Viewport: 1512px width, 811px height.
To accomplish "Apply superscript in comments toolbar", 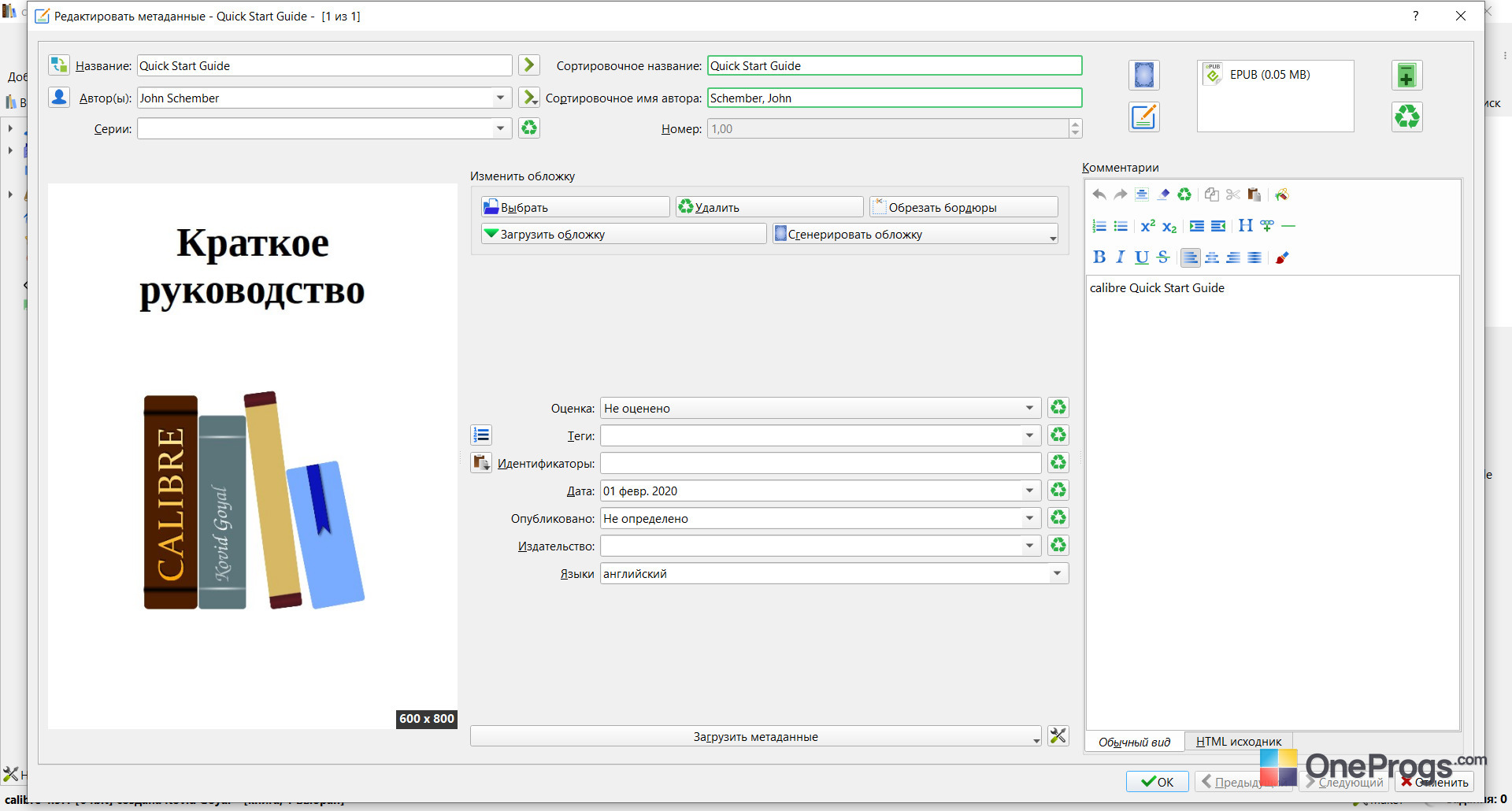I will pos(1148,226).
